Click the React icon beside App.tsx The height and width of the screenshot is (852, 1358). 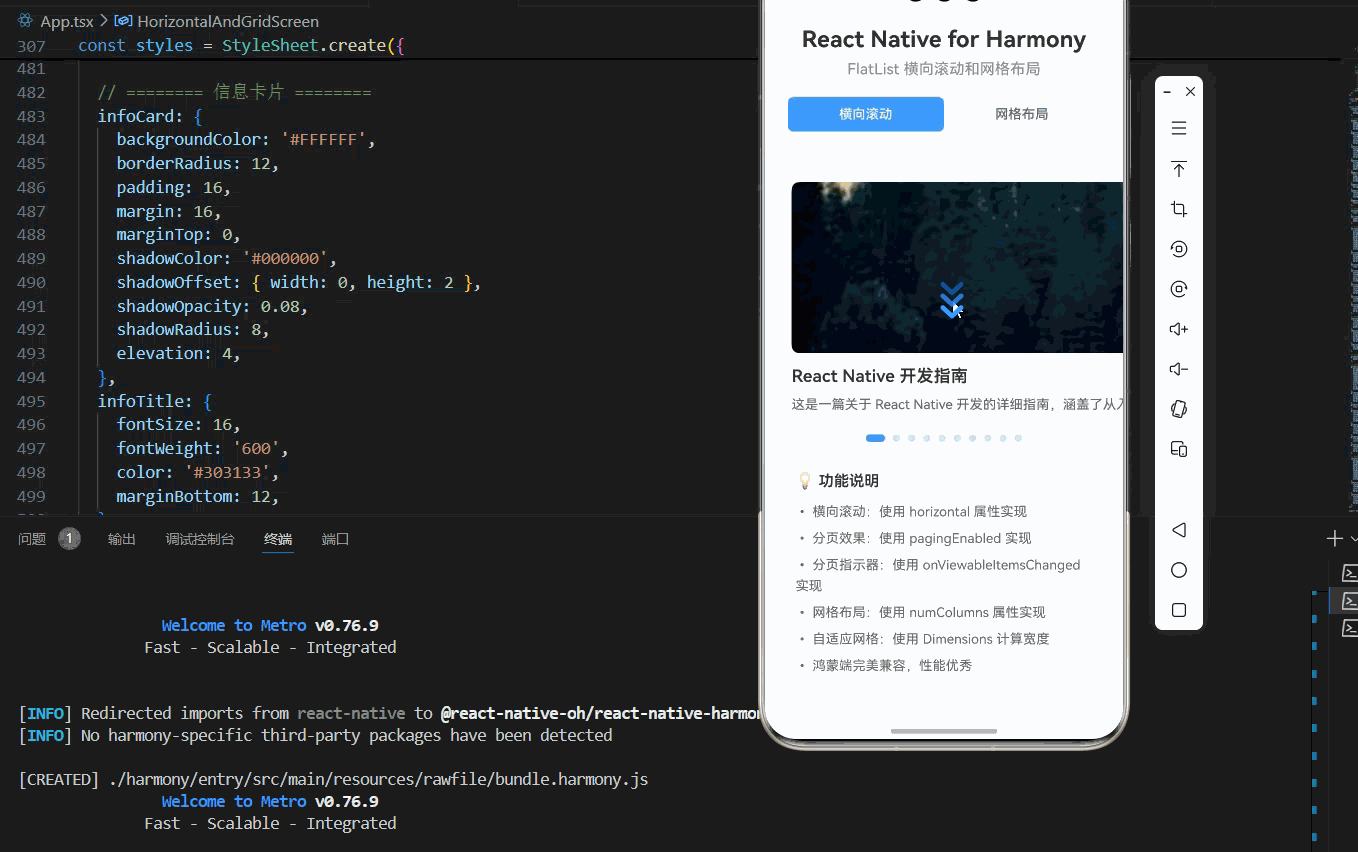coord(26,21)
